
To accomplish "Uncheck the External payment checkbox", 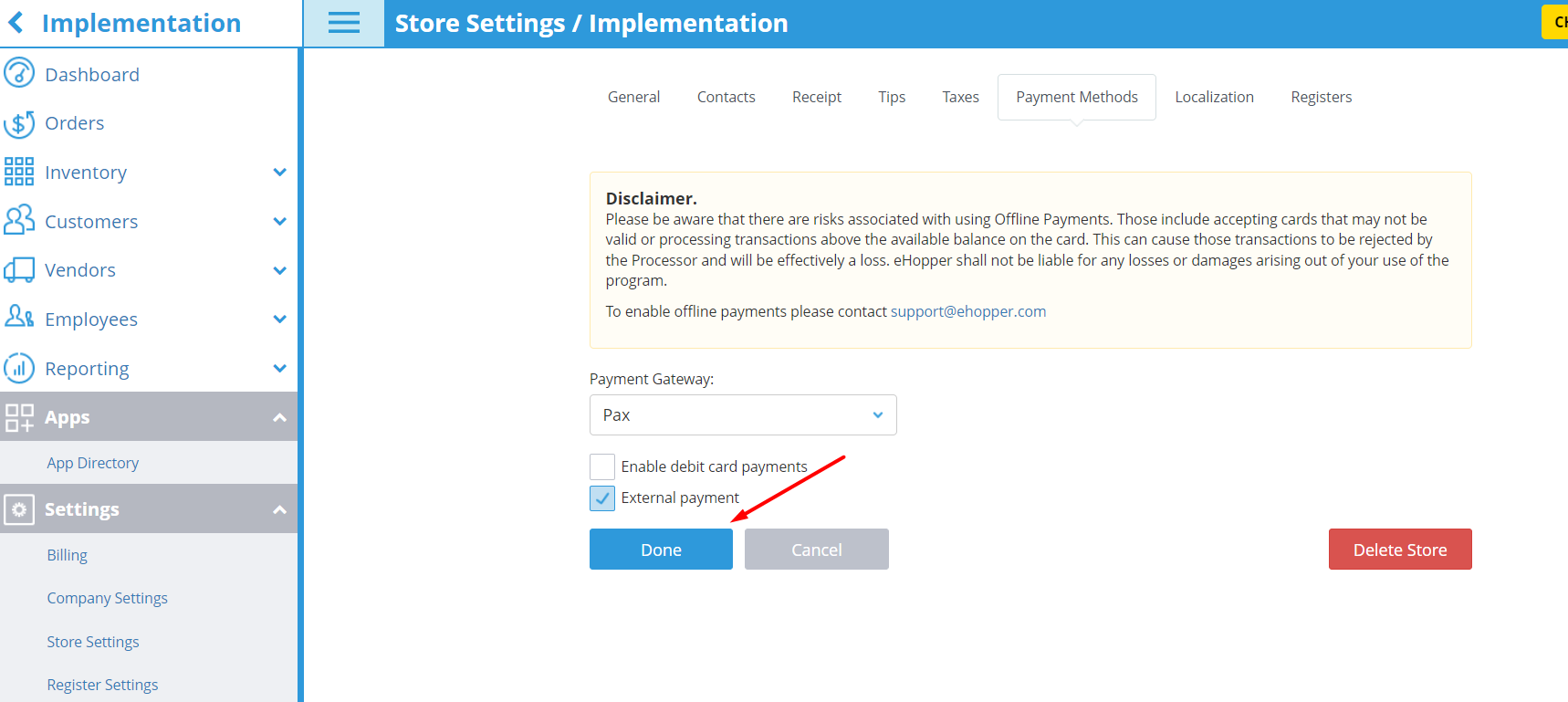I will (602, 498).
